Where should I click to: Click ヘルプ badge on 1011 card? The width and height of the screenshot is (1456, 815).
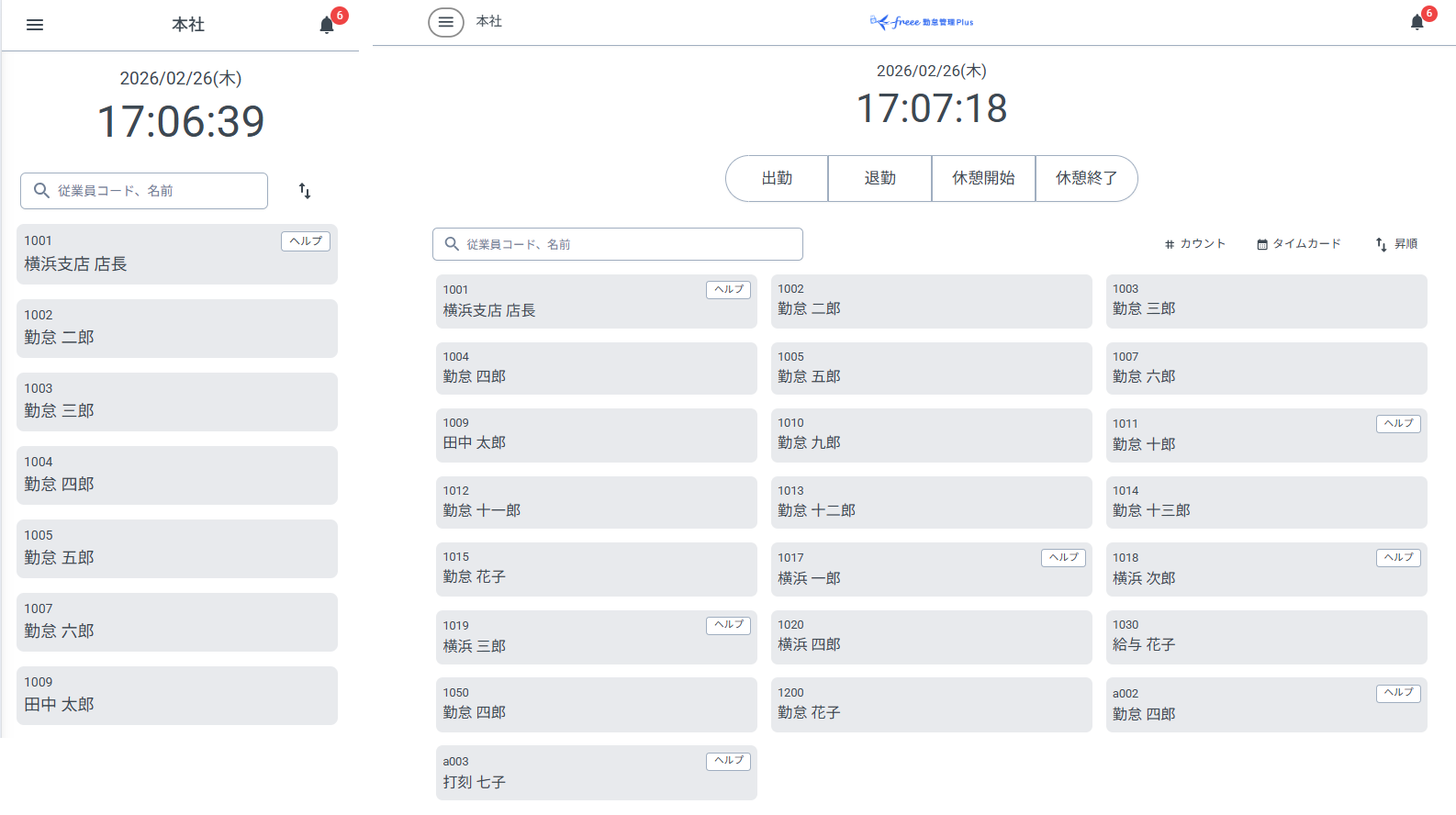tap(1399, 424)
